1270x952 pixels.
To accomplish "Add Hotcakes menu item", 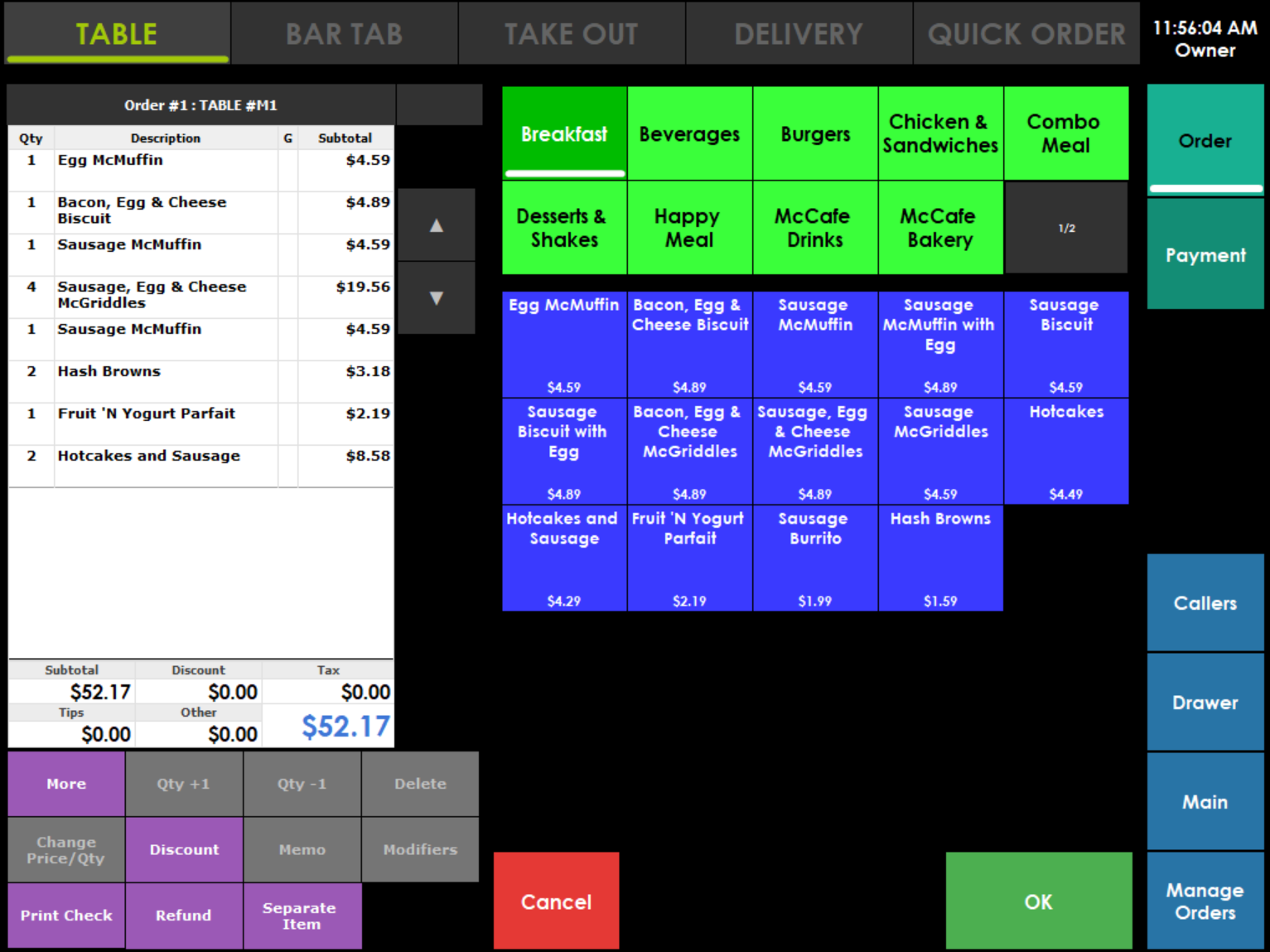I will 1066,451.
